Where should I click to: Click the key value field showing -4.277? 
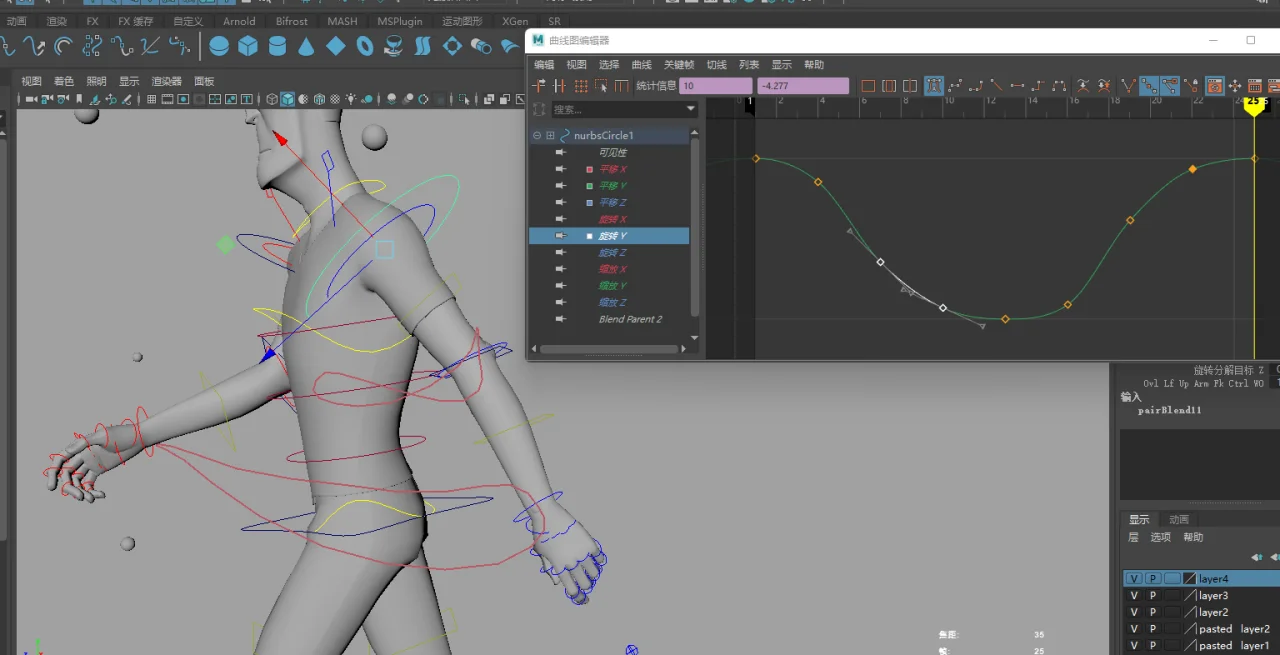pyautogui.click(x=802, y=86)
